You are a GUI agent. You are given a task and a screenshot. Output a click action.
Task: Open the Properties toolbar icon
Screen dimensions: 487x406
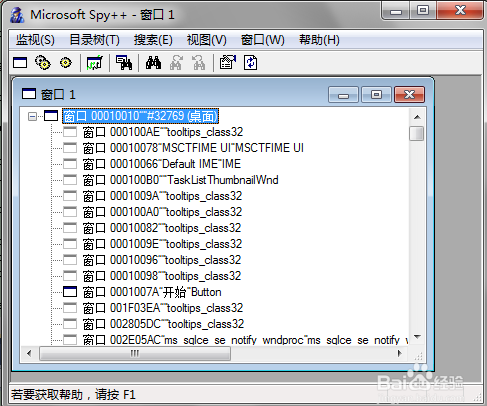(228, 63)
